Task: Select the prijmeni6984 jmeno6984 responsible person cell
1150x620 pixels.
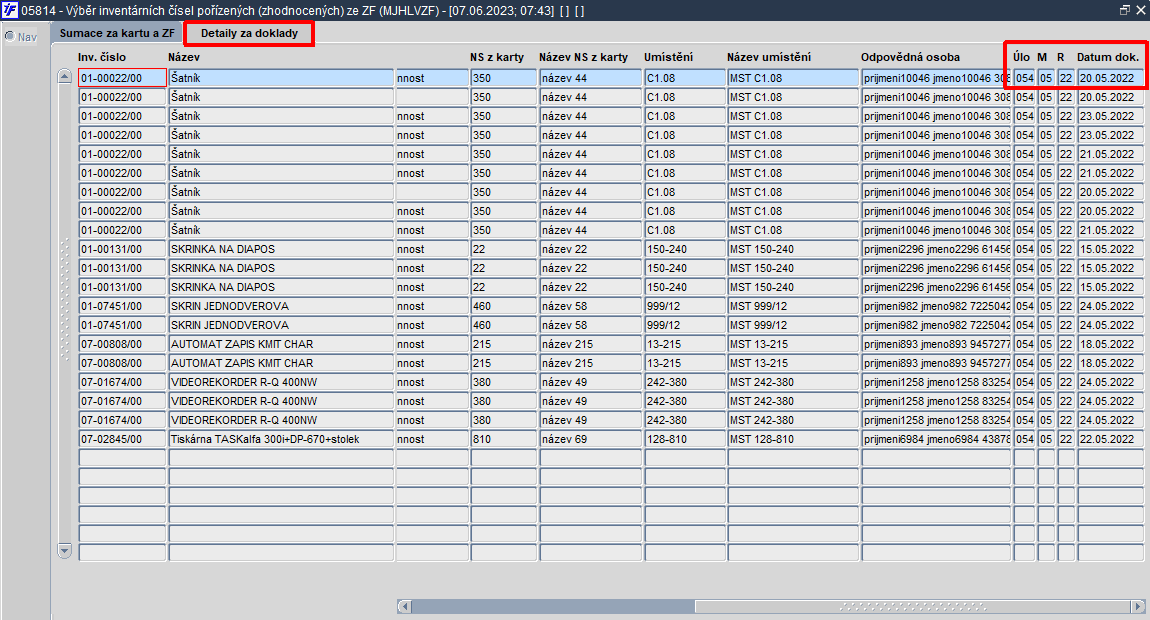Action: point(936,439)
